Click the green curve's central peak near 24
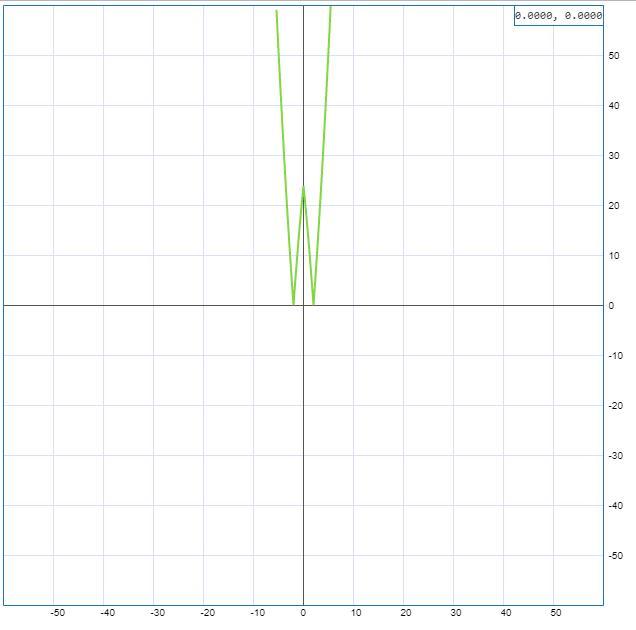This screenshot has height=630, width=636. point(303,187)
